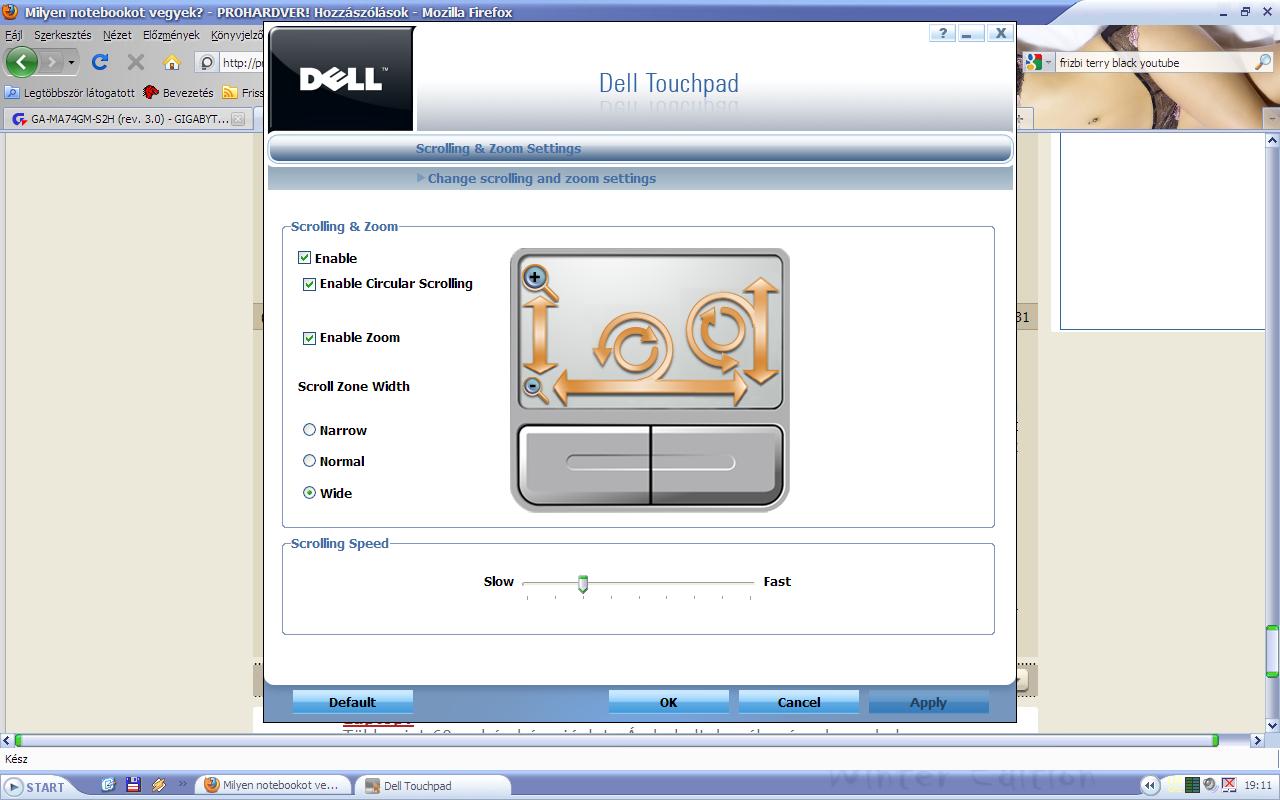Click the Dell logo in dialog header
This screenshot has height=800, width=1280.
[x=343, y=78]
